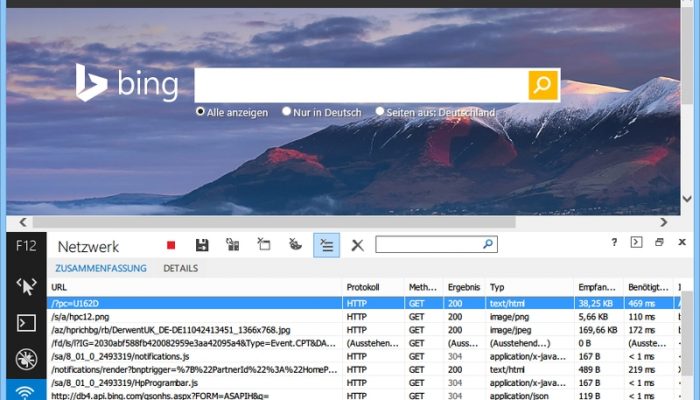The image size is (700, 400).
Task: Click the always refresh from server icon
Action: tap(233, 245)
